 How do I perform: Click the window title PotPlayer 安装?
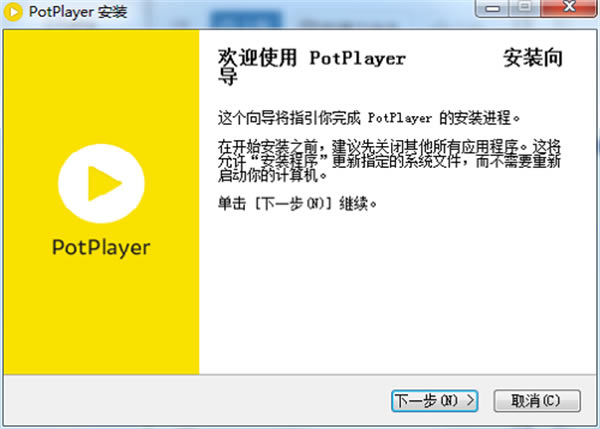tap(78, 12)
